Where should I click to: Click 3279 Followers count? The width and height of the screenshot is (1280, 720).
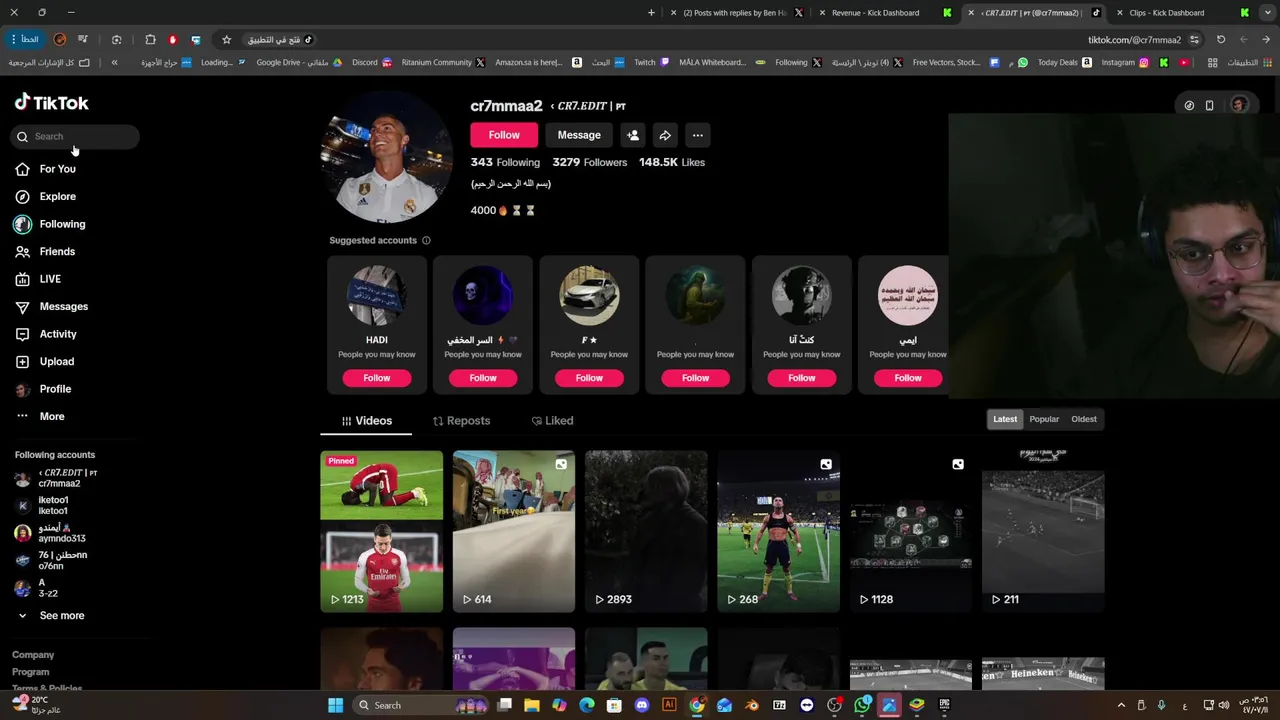590,162
